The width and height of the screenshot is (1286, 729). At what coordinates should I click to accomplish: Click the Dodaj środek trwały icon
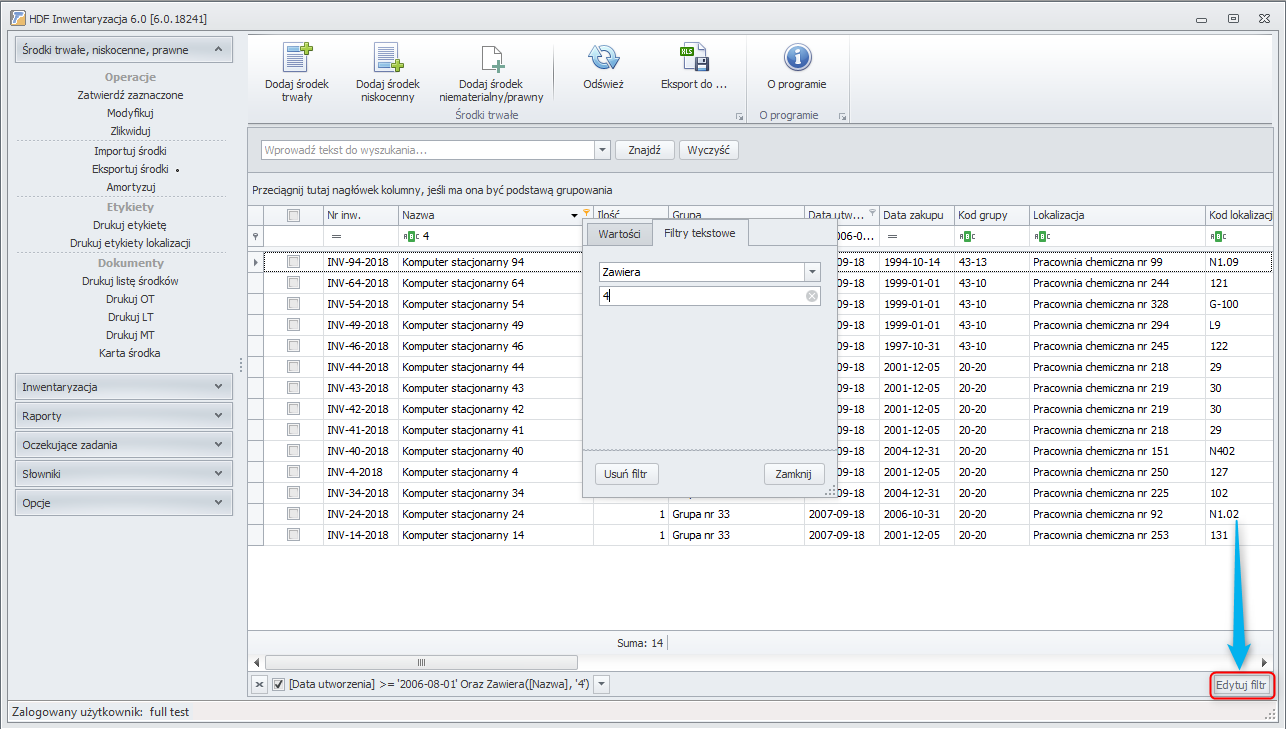click(297, 57)
